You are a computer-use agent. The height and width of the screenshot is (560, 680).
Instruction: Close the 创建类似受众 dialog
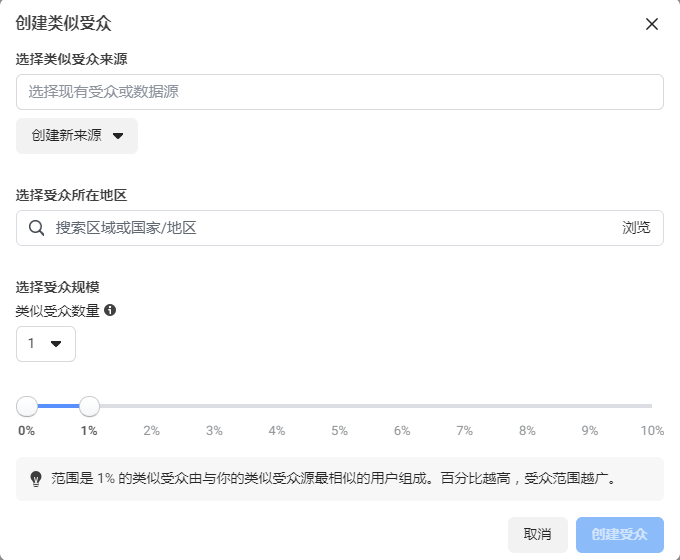[652, 24]
